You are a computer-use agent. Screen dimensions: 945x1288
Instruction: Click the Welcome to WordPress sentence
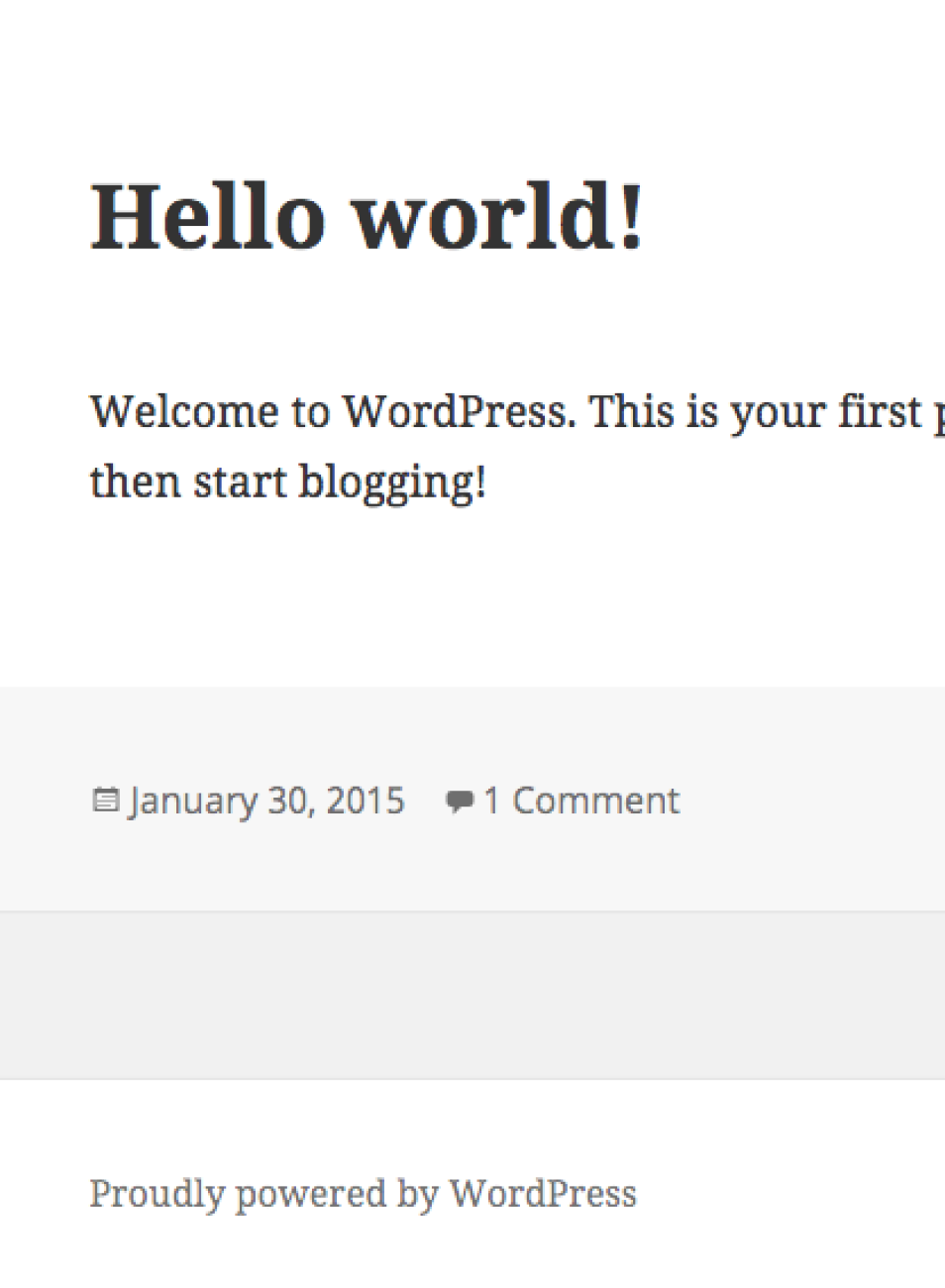click(x=333, y=412)
